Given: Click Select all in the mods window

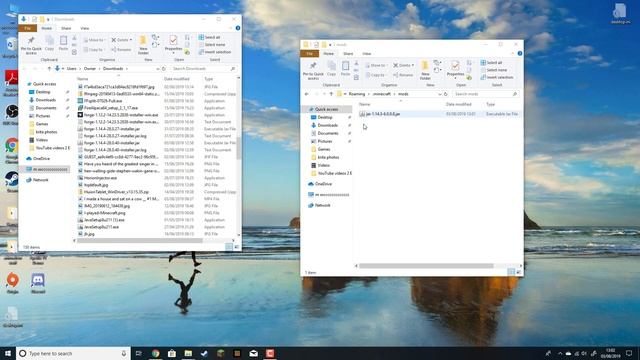Looking at the screenshot, I should 491,62.
